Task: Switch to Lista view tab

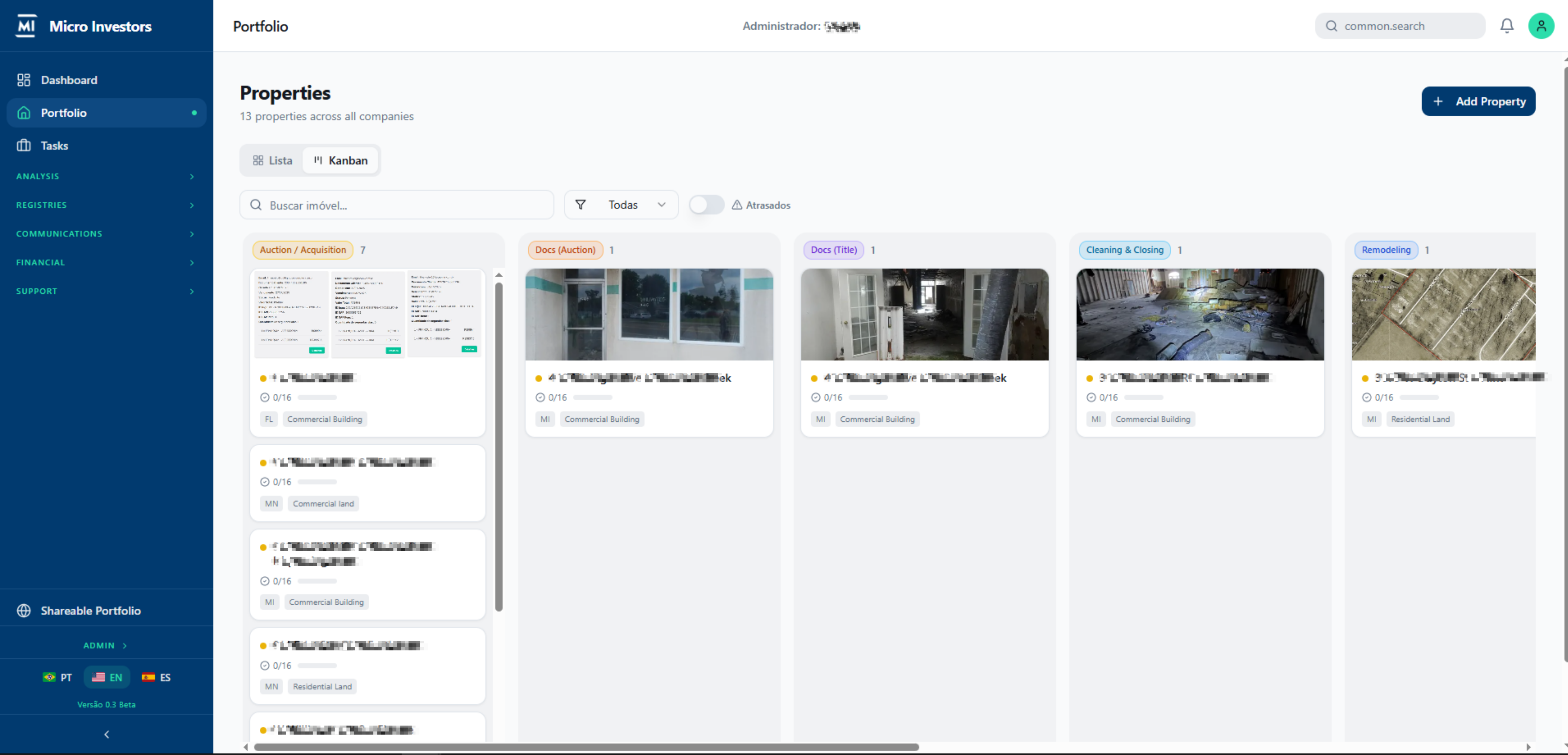Action: (x=273, y=160)
